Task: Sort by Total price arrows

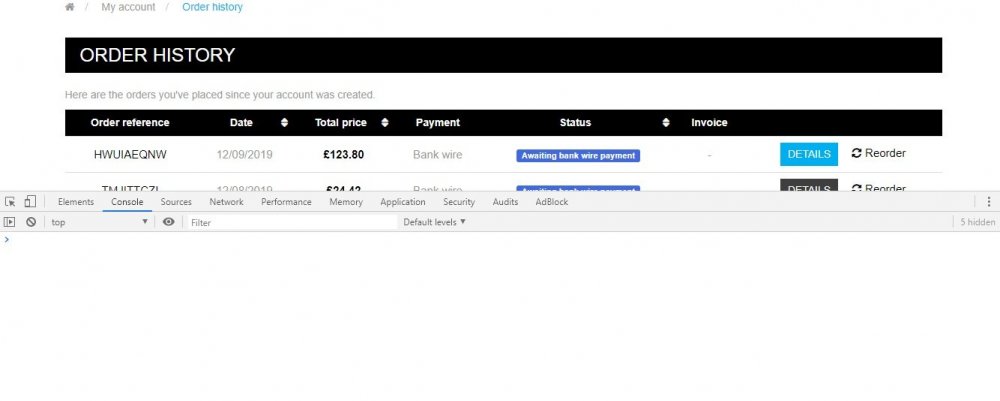Action: (385, 122)
